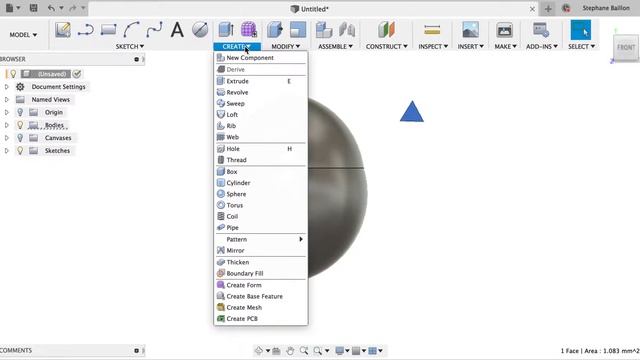Click the purple Create Form toolbar icon

coord(249,30)
